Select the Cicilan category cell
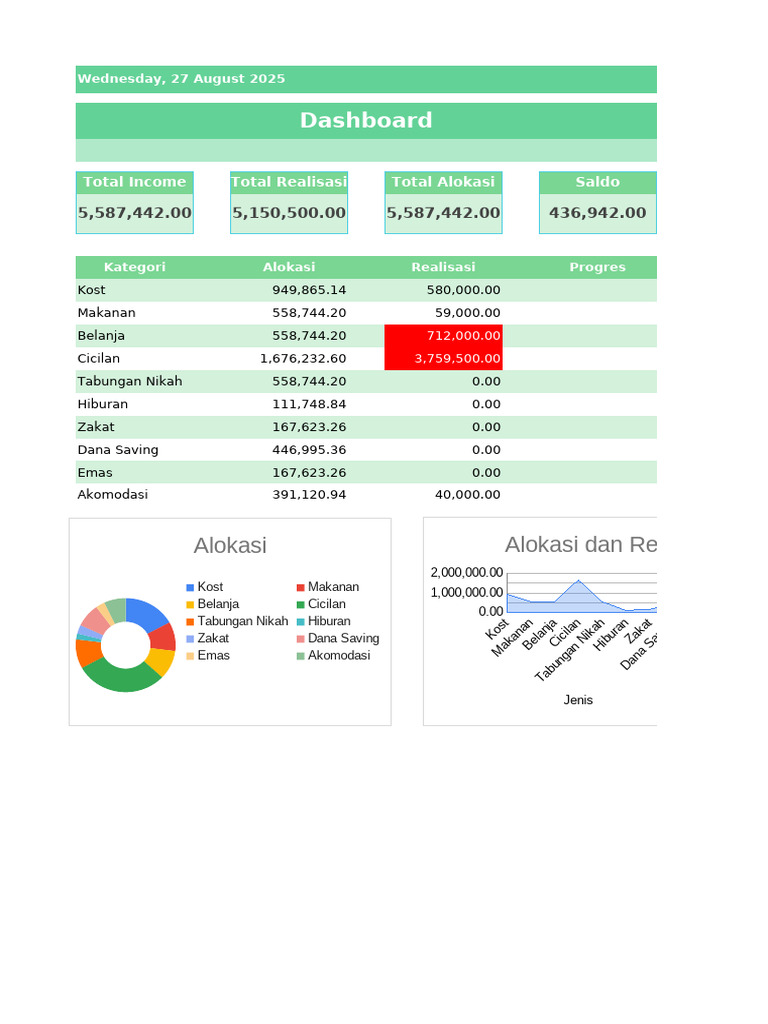 point(135,359)
